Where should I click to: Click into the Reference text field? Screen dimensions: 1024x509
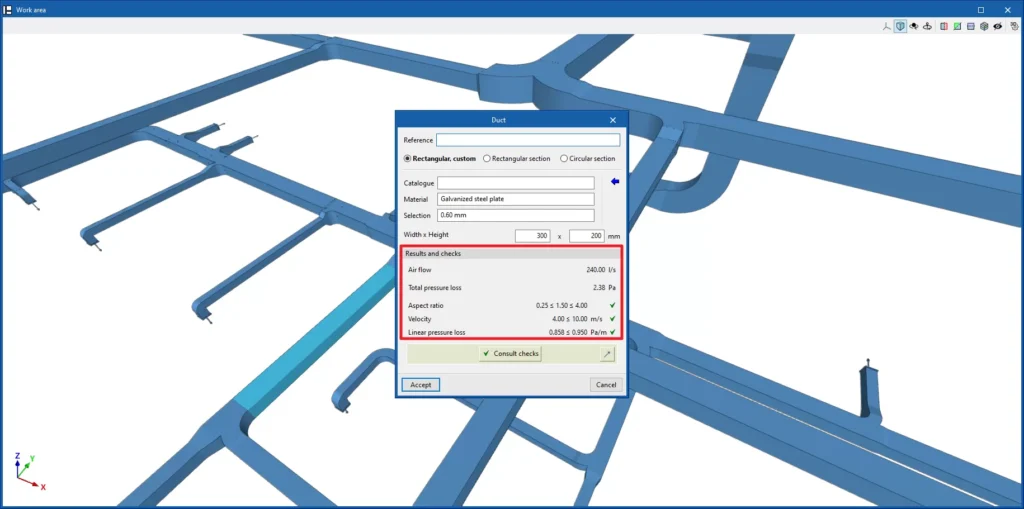click(x=527, y=140)
